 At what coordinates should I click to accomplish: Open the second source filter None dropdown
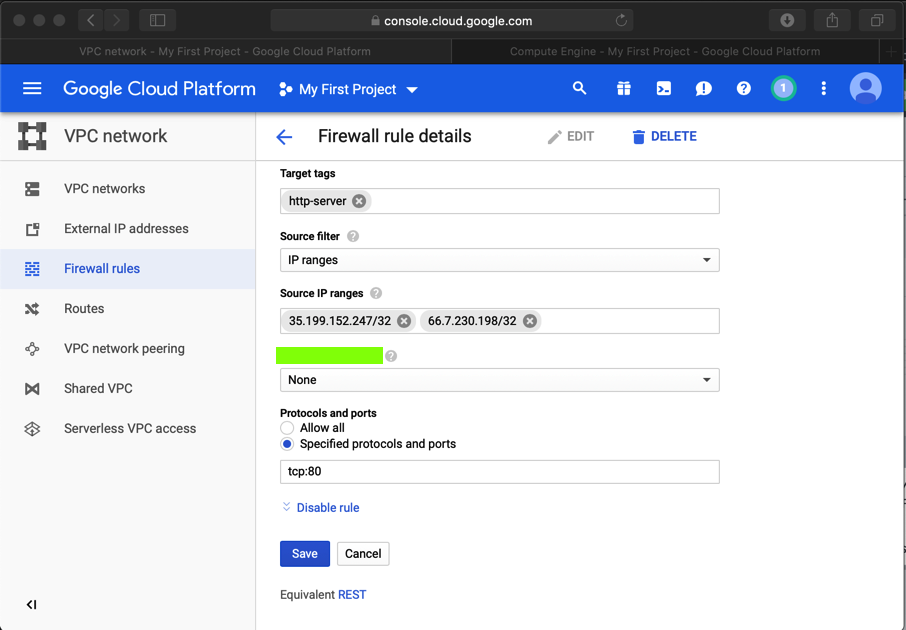click(499, 380)
